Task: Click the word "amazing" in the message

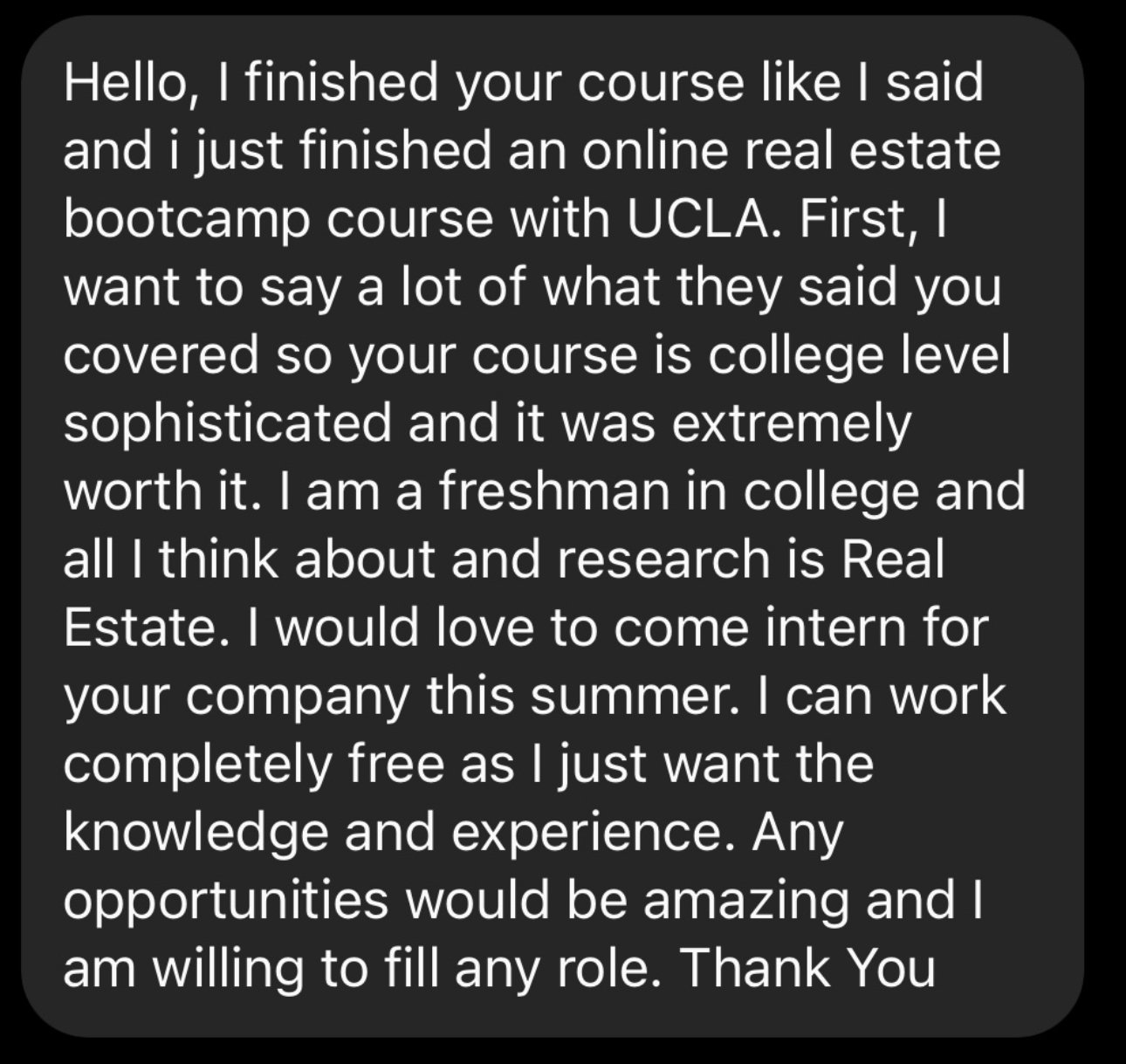Action: point(745,902)
